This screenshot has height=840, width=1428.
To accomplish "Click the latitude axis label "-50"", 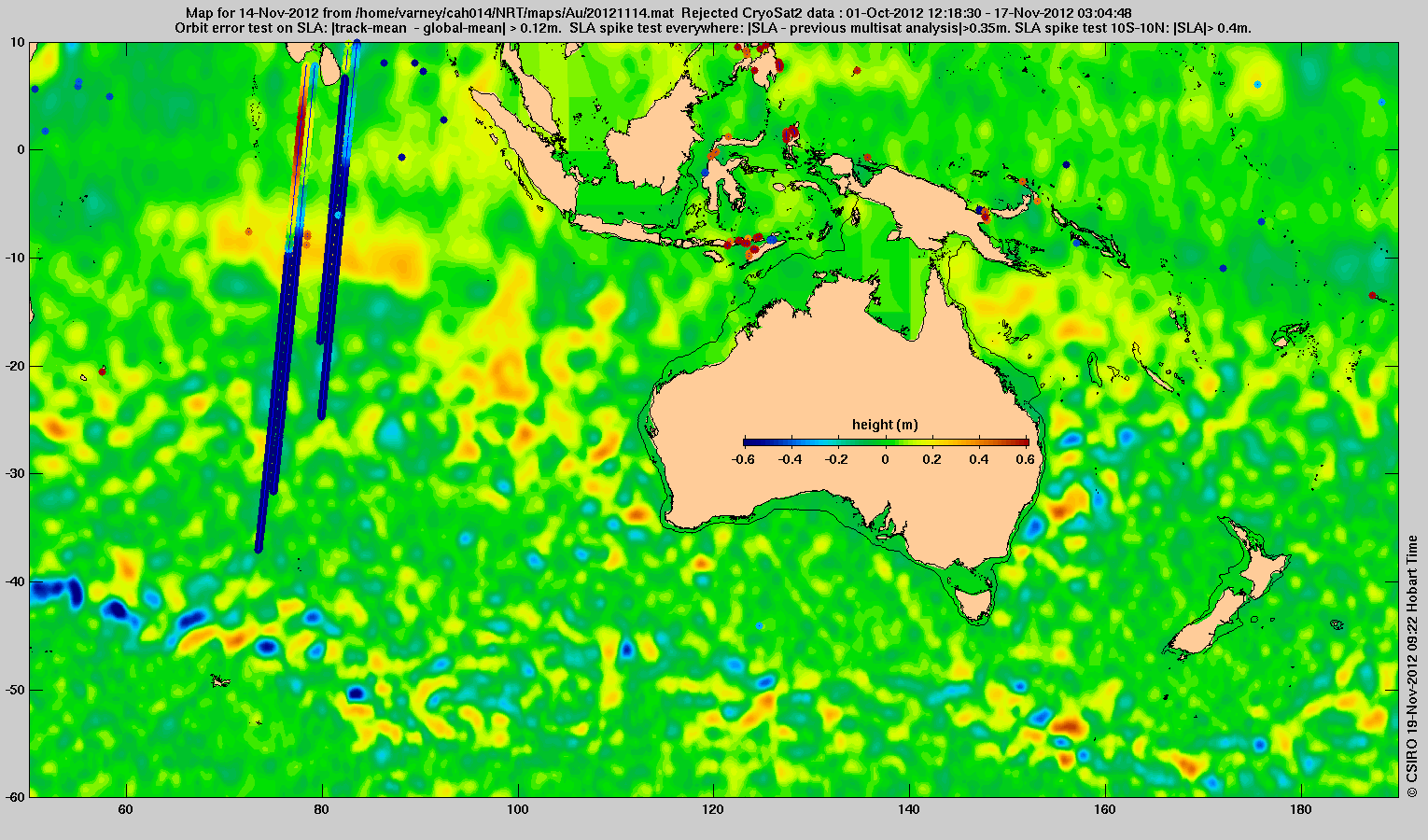I will 15,690.
